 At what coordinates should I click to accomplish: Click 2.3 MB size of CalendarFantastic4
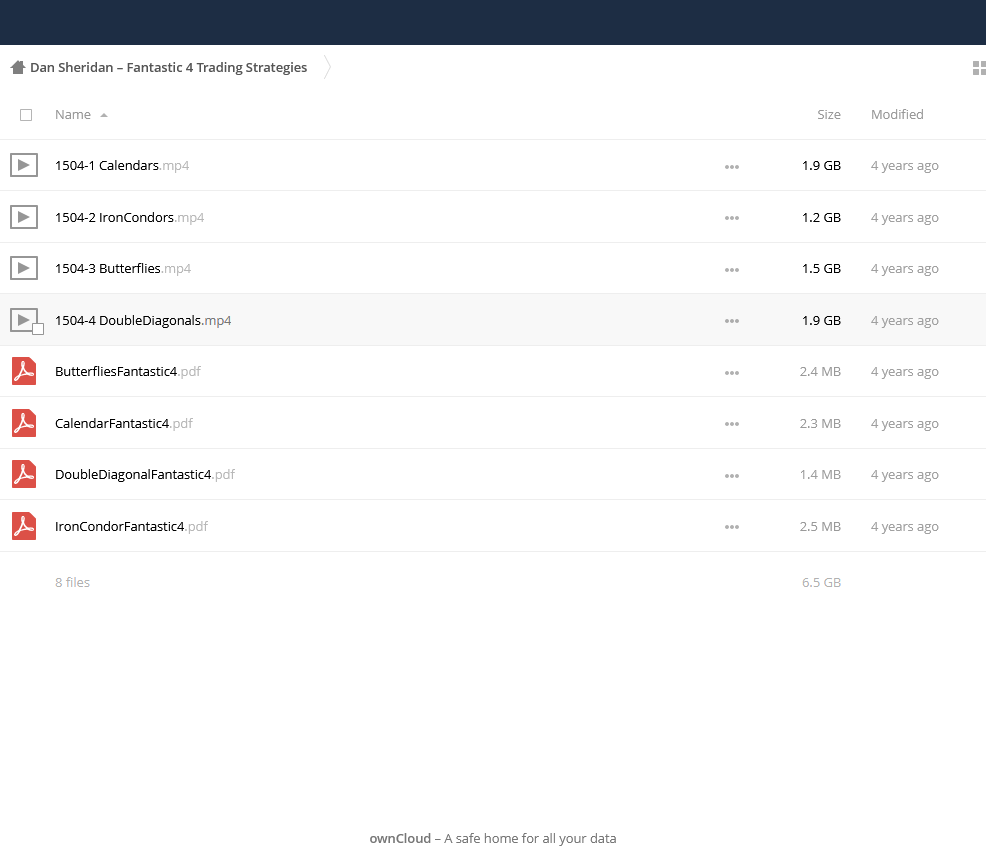(x=820, y=423)
